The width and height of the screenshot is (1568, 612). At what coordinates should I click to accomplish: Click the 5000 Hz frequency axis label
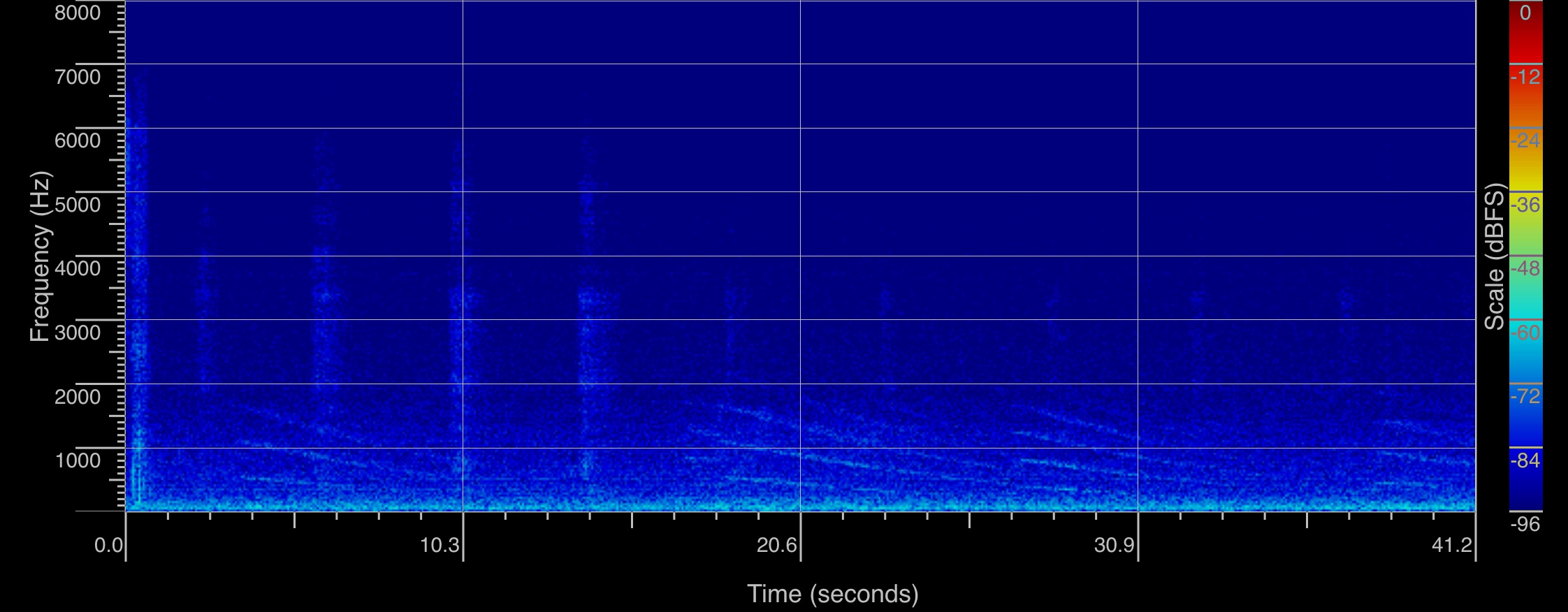pos(78,205)
